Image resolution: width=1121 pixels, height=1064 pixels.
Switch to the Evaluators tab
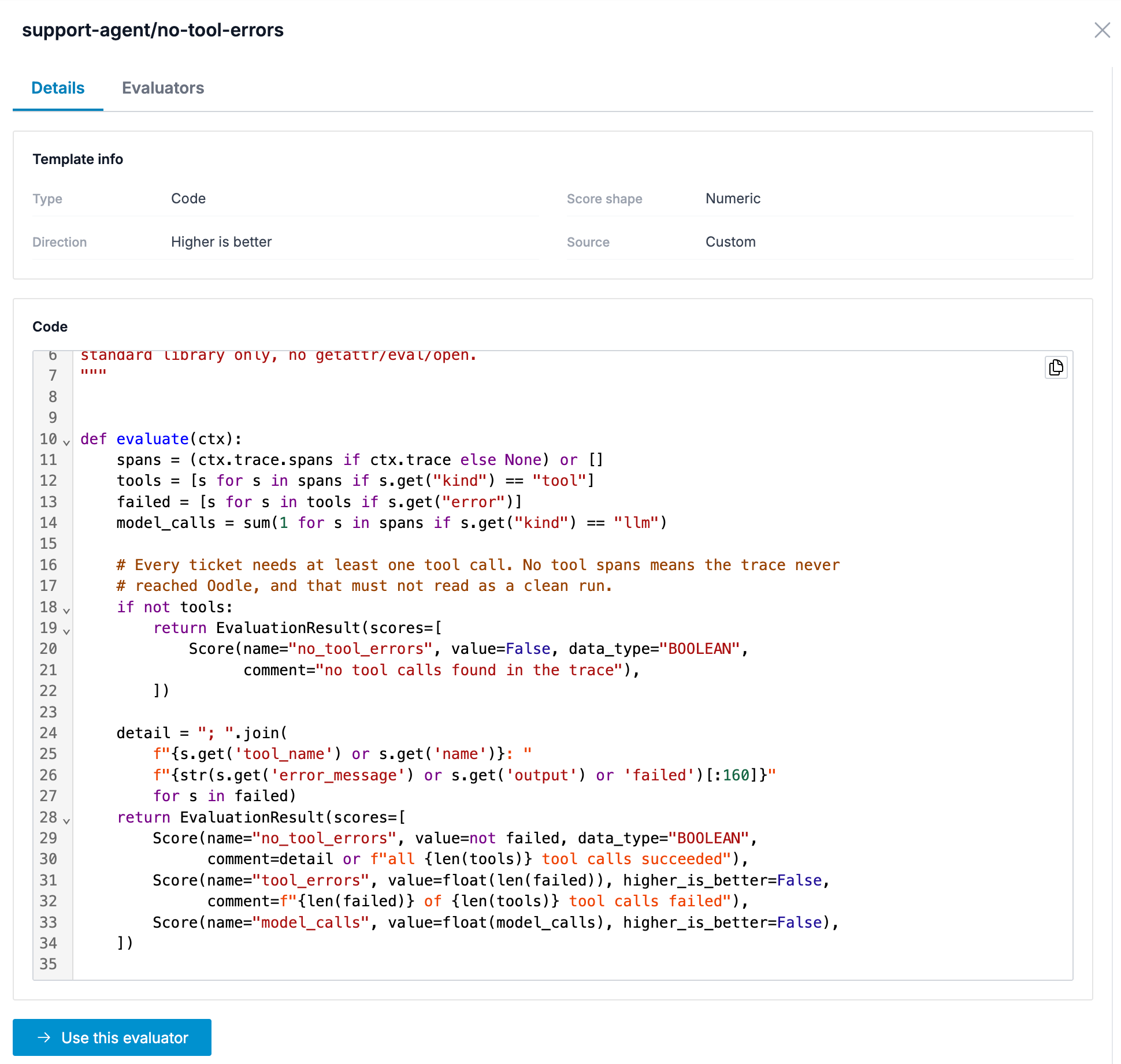[163, 88]
